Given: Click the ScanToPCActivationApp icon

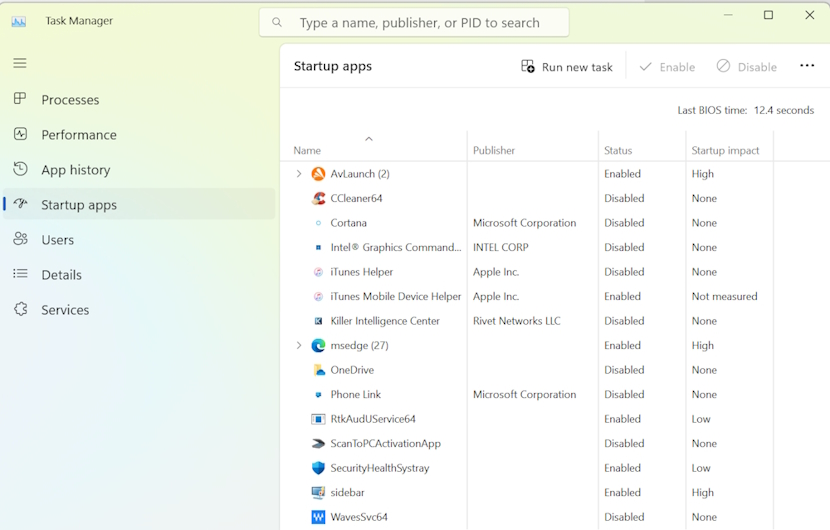Looking at the screenshot, I should [x=318, y=443].
